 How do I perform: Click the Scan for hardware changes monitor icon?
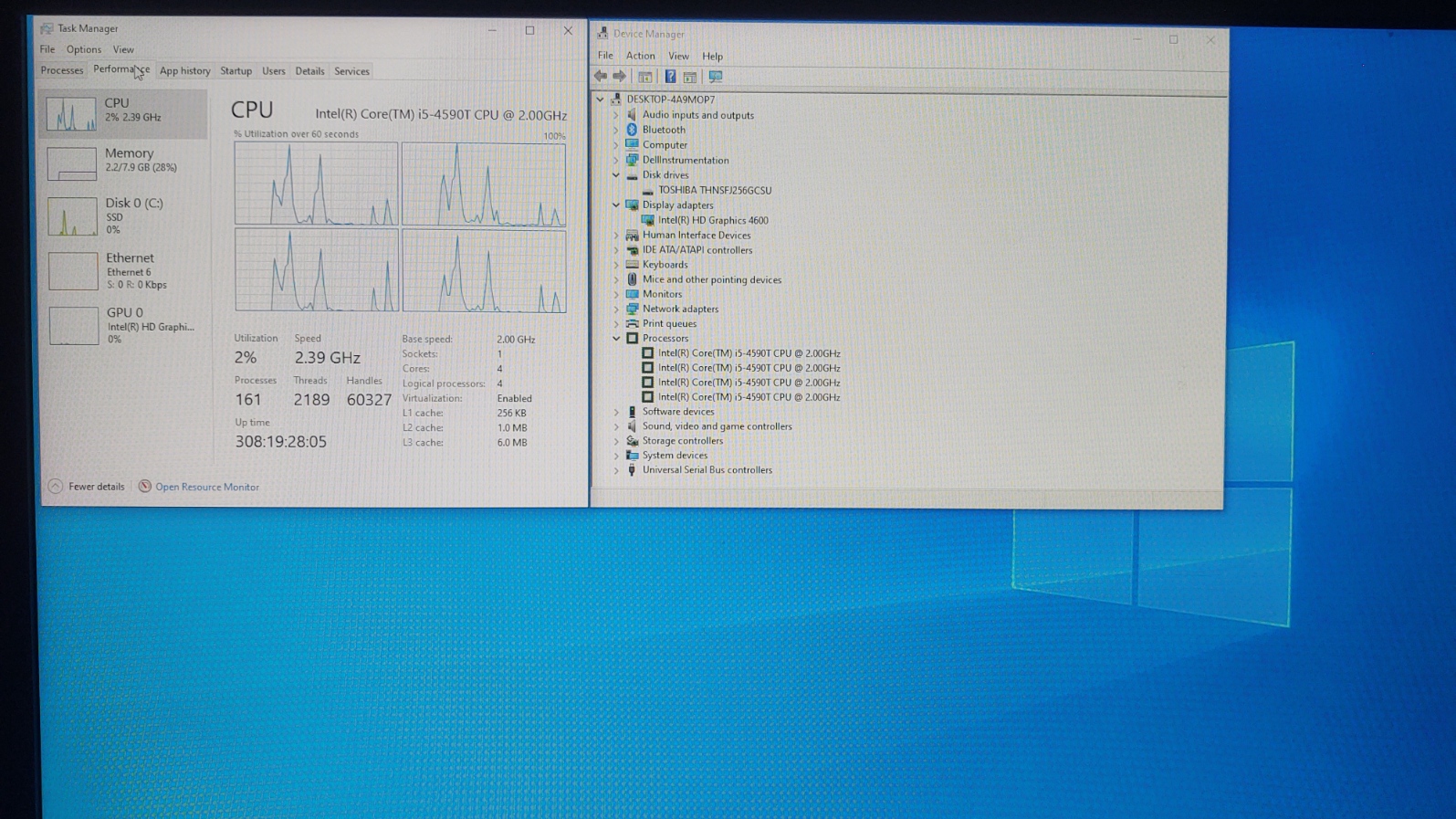(x=716, y=77)
